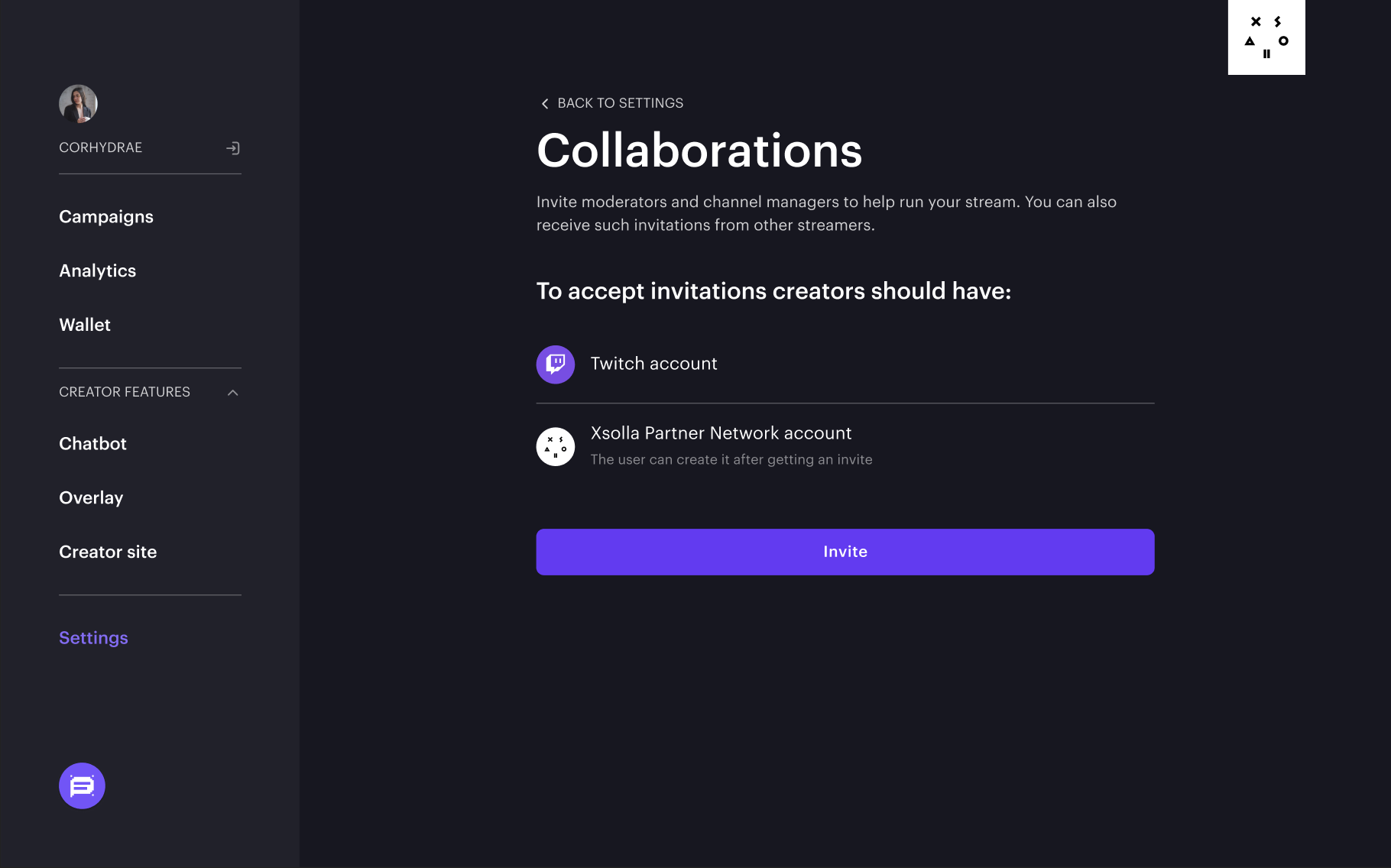Screen dimensions: 1391x868
Task: Go to the Analytics section
Action: [x=98, y=270]
